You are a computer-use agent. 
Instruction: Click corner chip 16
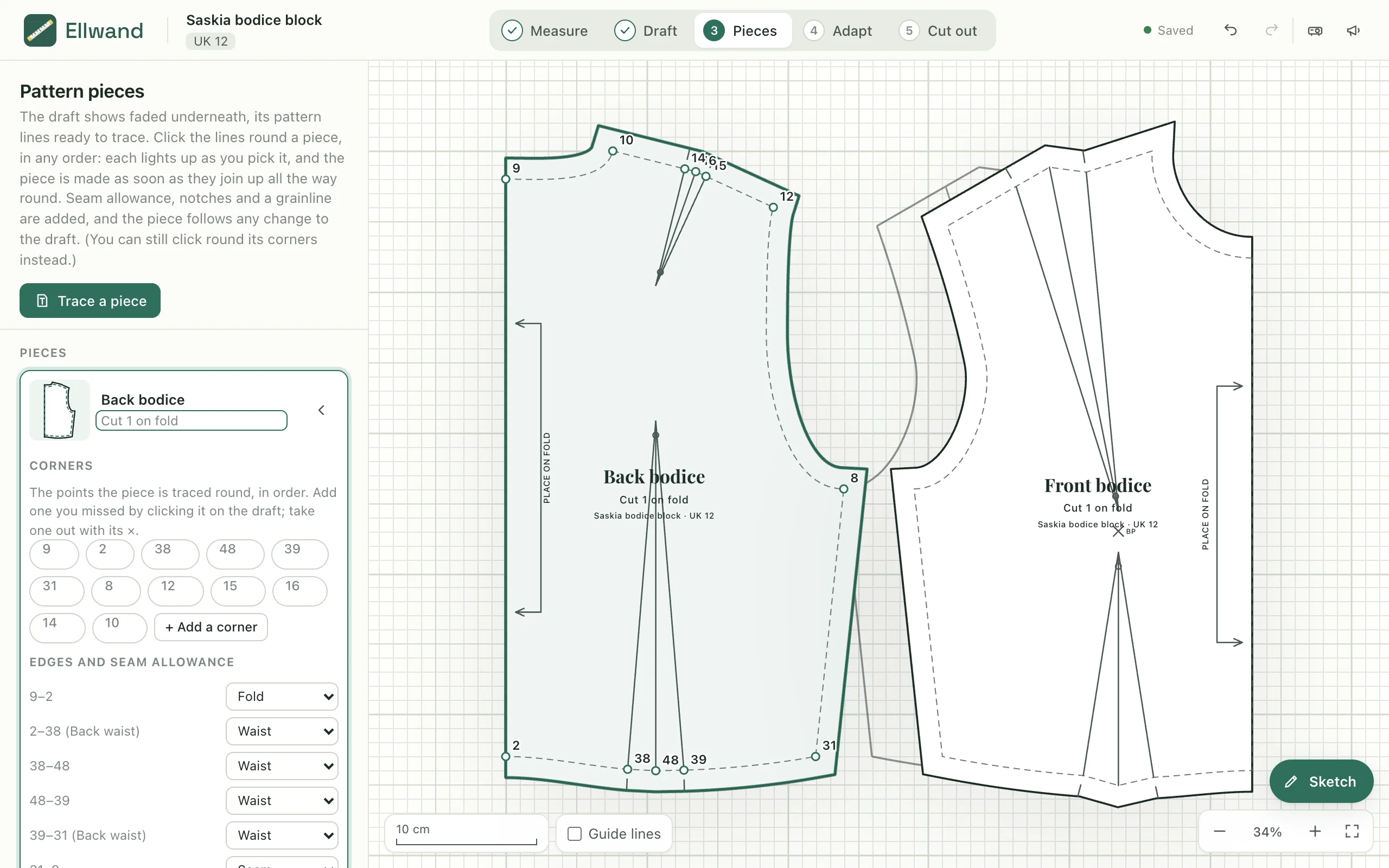(300, 590)
